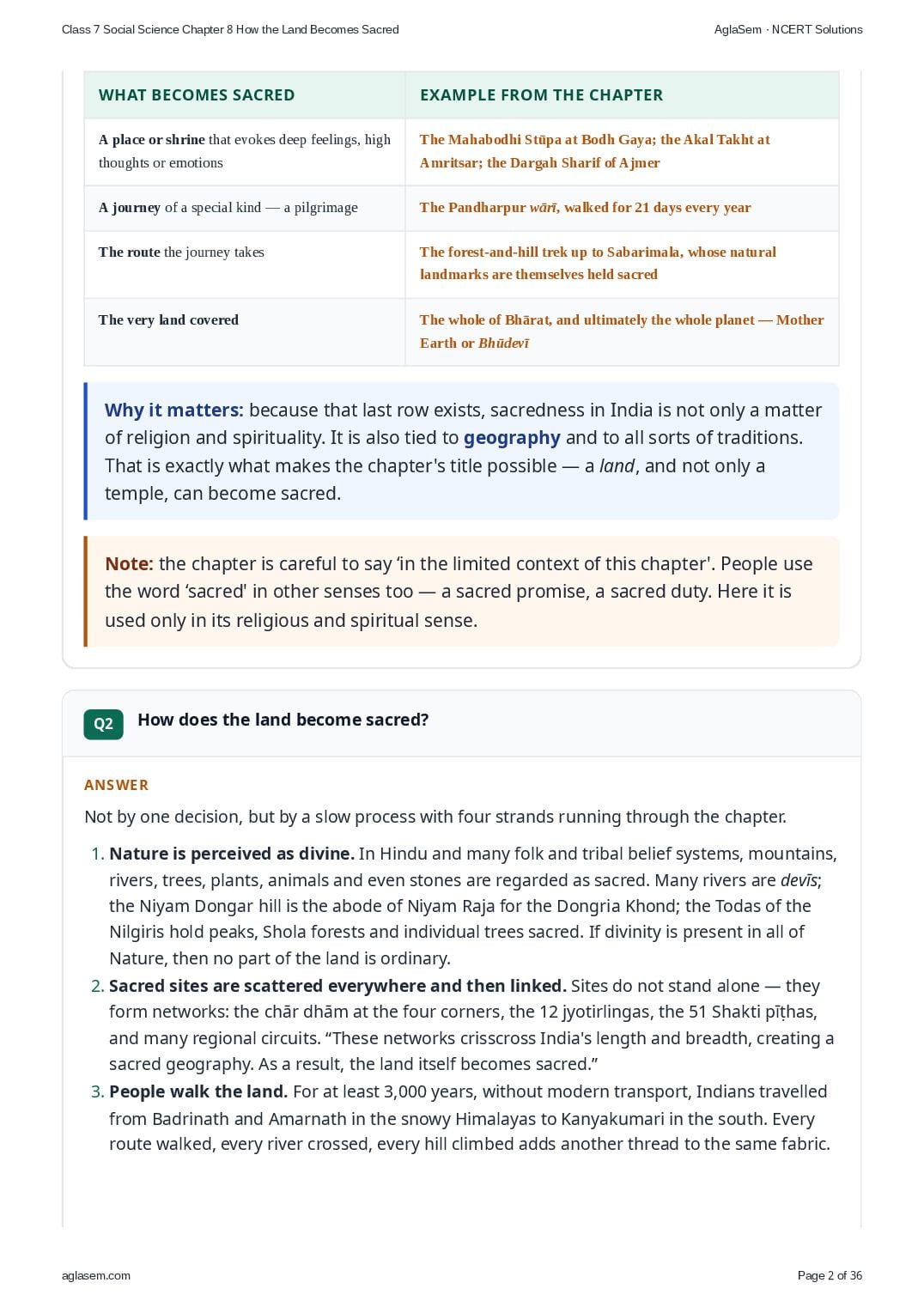The image size is (924, 1307).
Task: Click the 'Mother Earth or Bhūdevī' cell
Action: [622, 331]
